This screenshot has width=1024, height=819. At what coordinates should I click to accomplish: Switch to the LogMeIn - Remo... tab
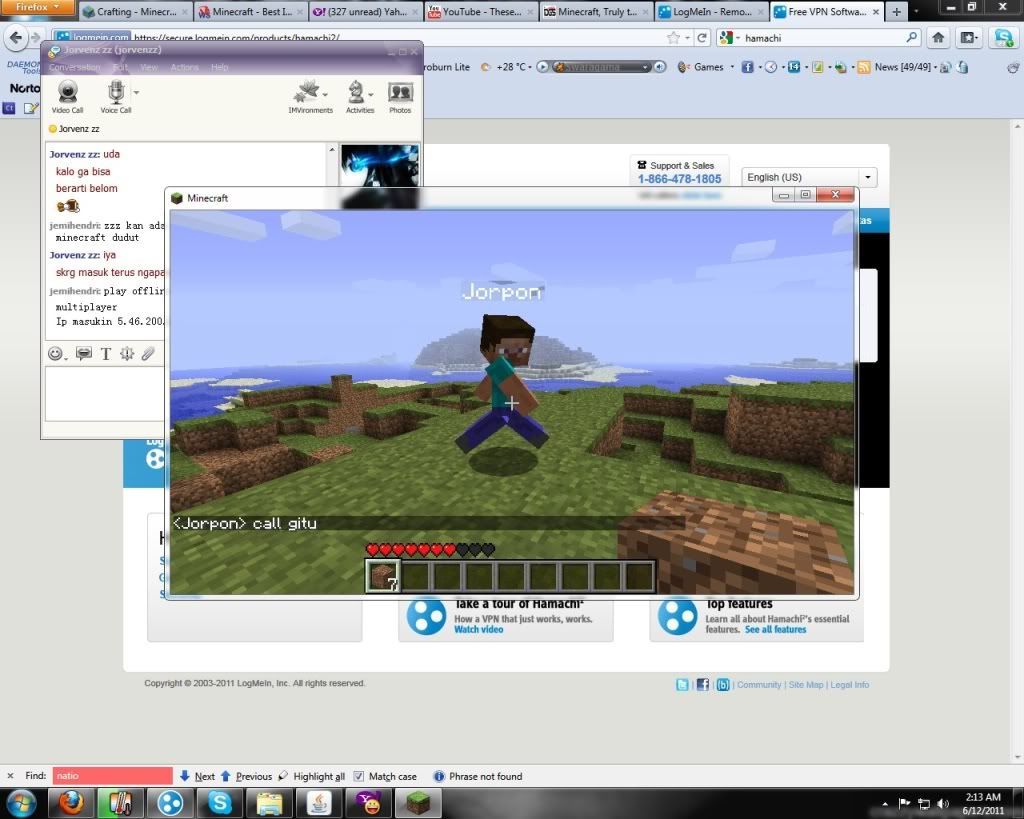pos(712,12)
